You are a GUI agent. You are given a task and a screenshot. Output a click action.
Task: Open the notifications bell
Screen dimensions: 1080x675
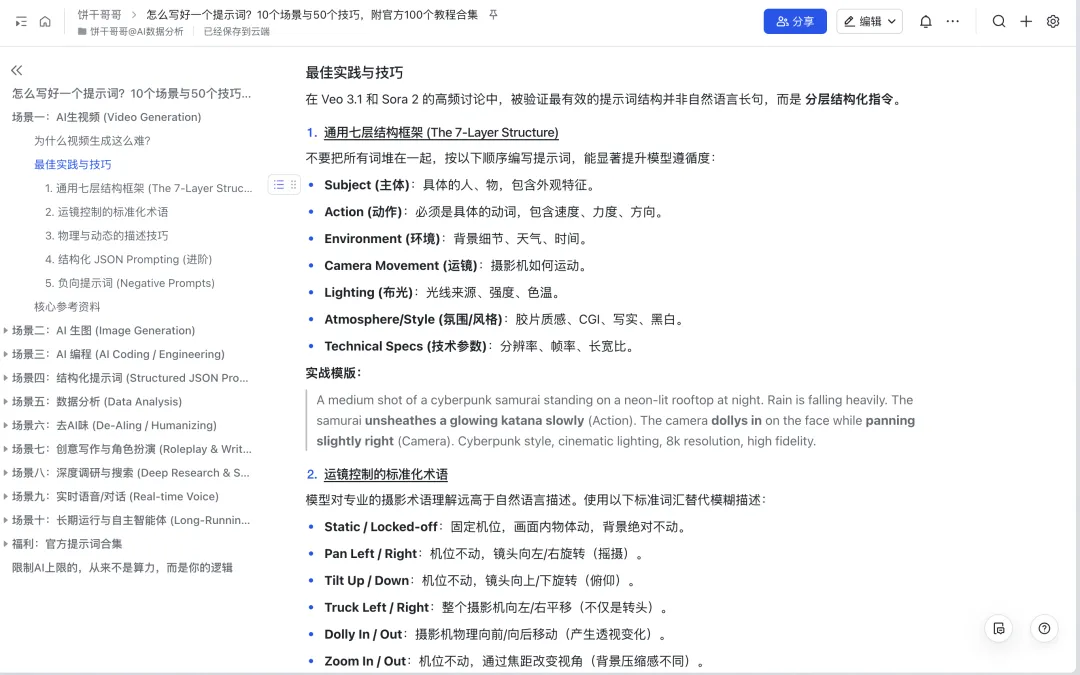(926, 21)
